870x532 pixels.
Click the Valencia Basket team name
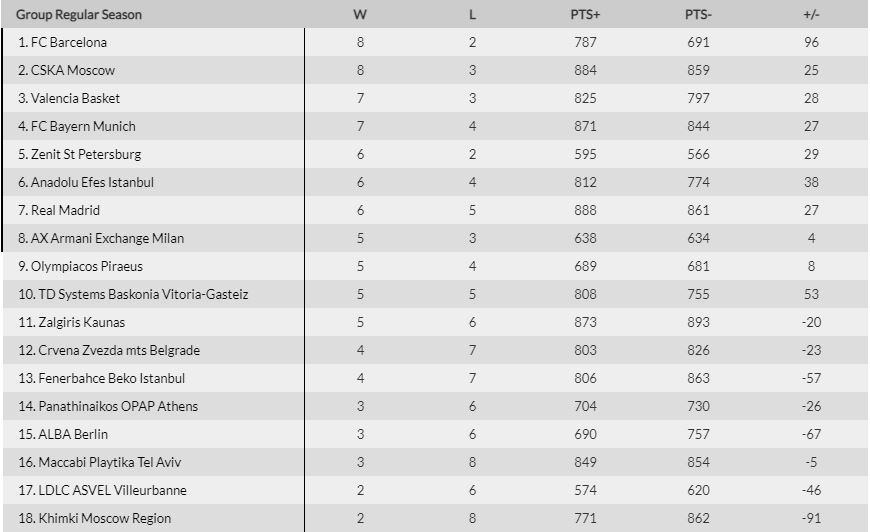pyautogui.click(x=75, y=98)
